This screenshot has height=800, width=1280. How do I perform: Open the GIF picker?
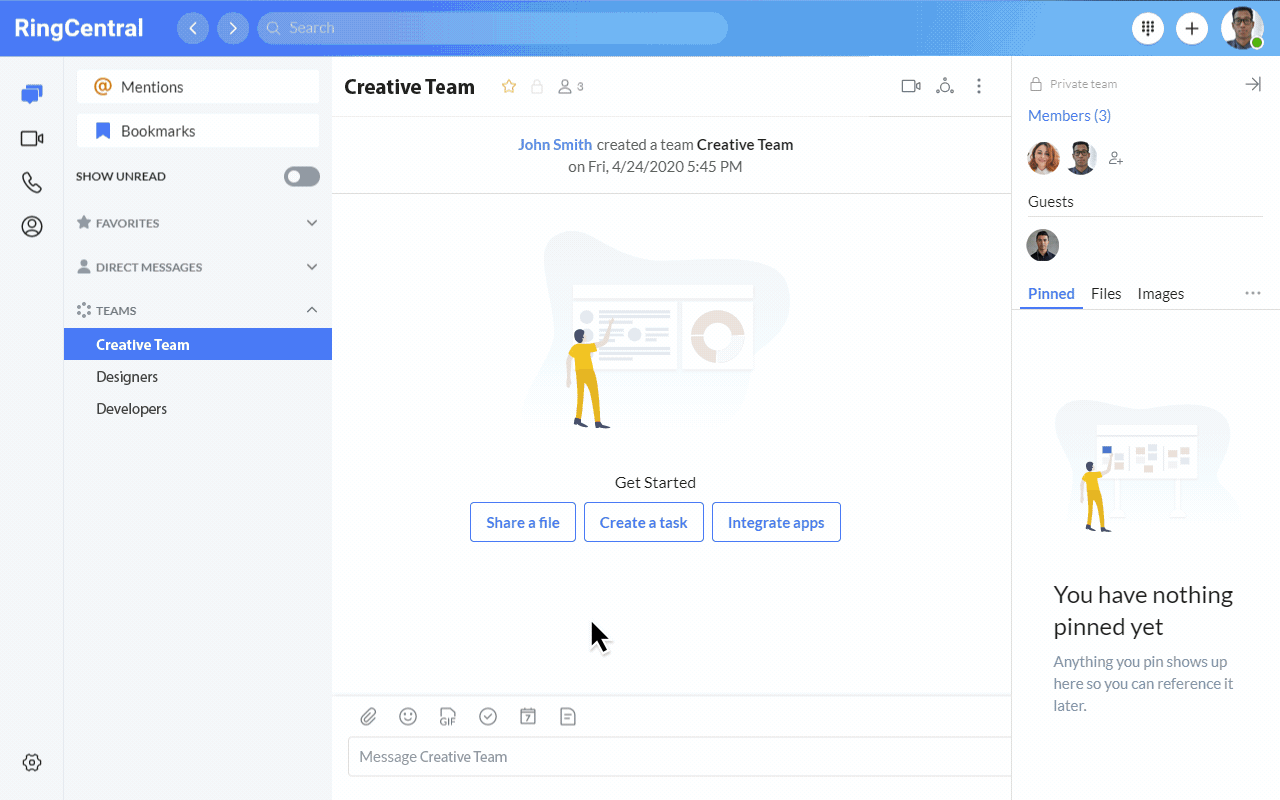448,717
